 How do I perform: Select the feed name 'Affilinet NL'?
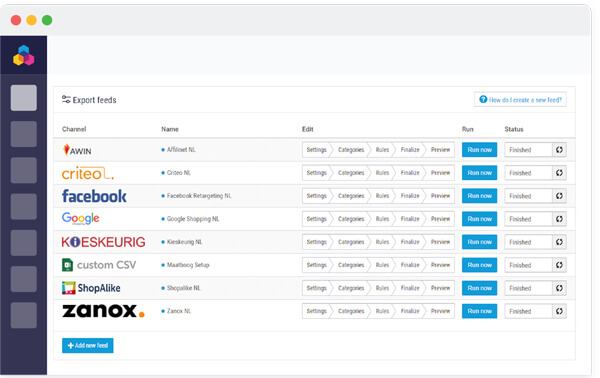click(181, 150)
